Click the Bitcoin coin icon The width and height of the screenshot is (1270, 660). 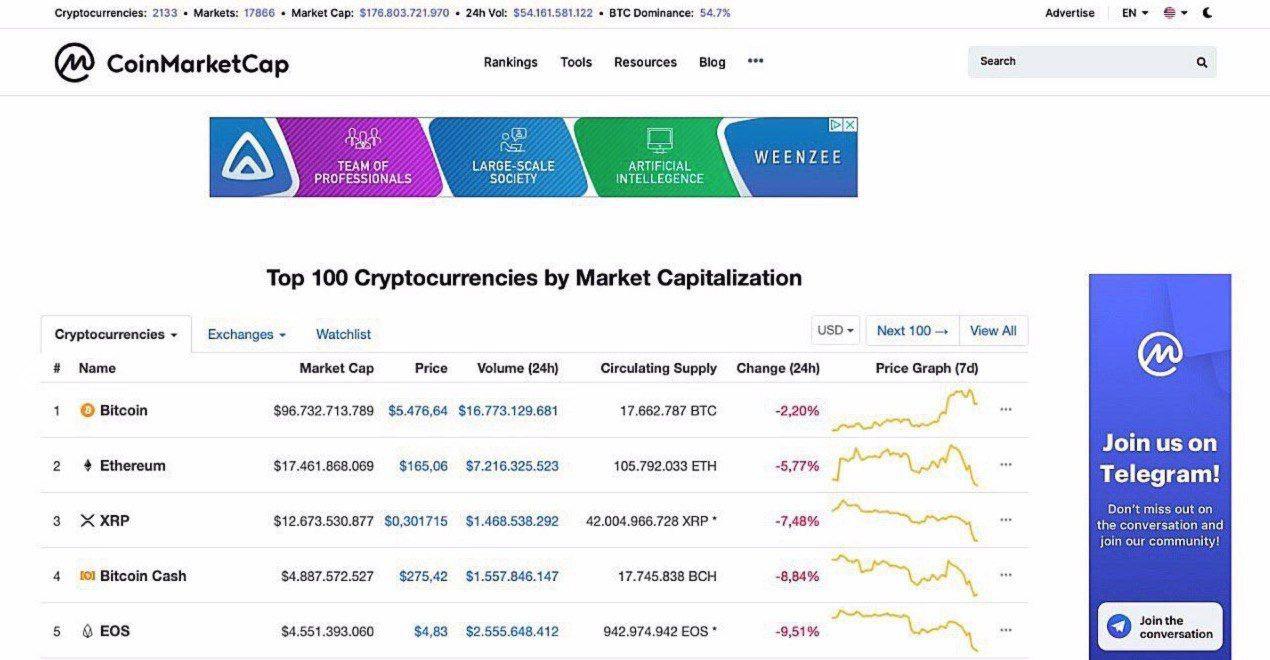(x=87, y=410)
